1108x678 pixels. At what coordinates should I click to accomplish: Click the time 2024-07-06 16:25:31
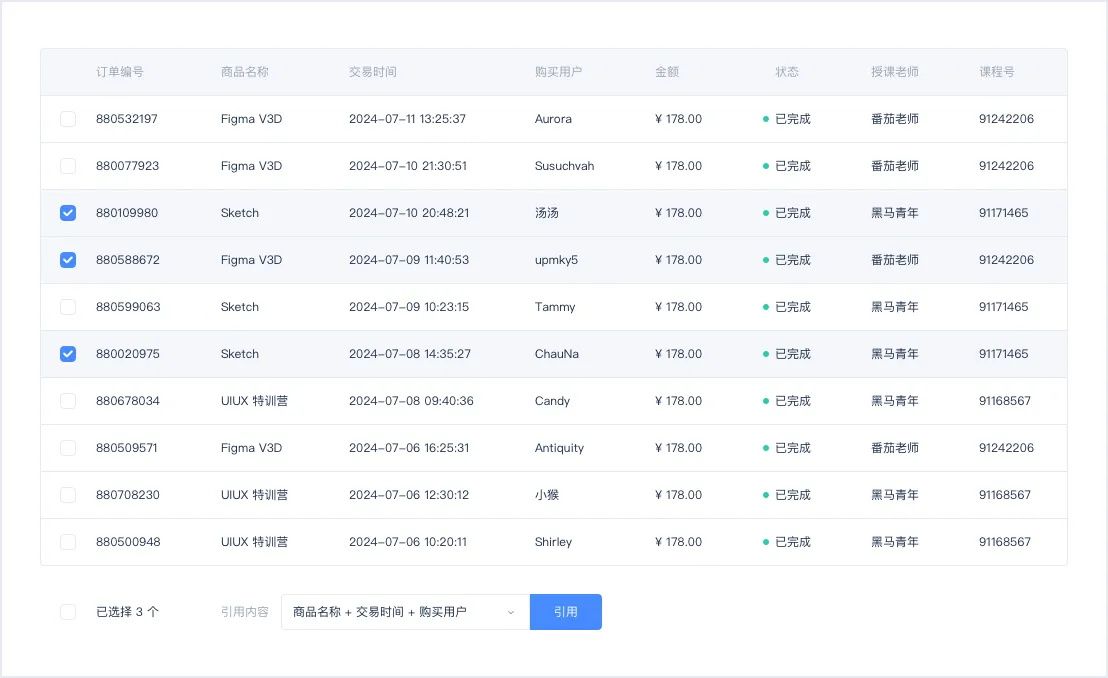point(409,448)
